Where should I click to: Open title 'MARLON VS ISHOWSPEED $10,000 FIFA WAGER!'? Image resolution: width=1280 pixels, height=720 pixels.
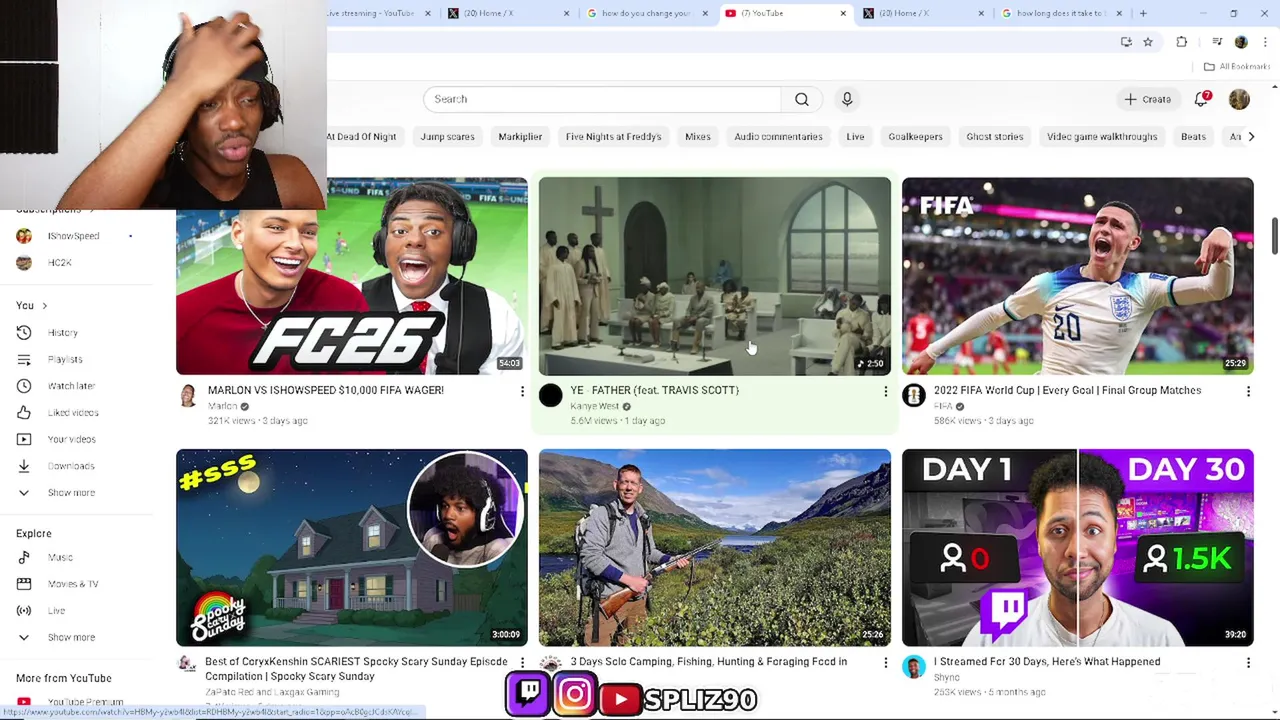pyautogui.click(x=325, y=390)
